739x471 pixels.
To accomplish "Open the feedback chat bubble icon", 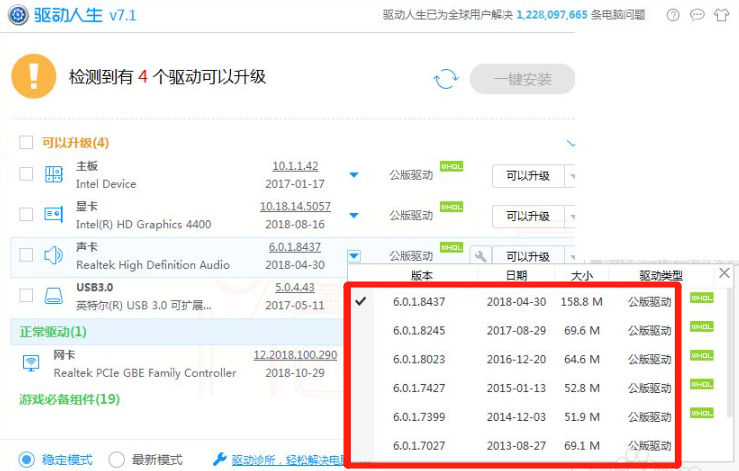I will click(697, 15).
